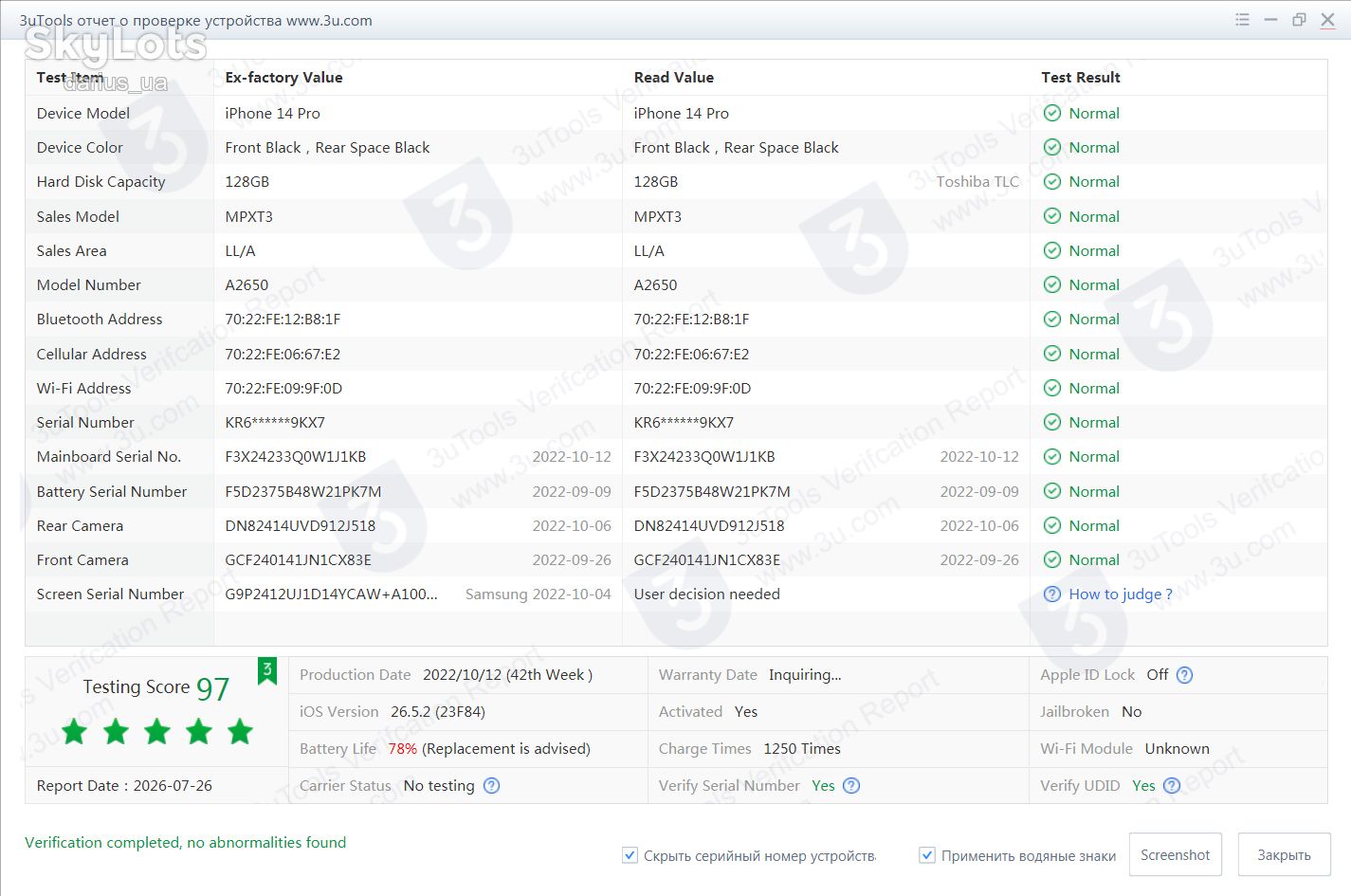Click the Report Date 2026-07-26 text
Screen dimensions: 1351x896
coord(124,786)
